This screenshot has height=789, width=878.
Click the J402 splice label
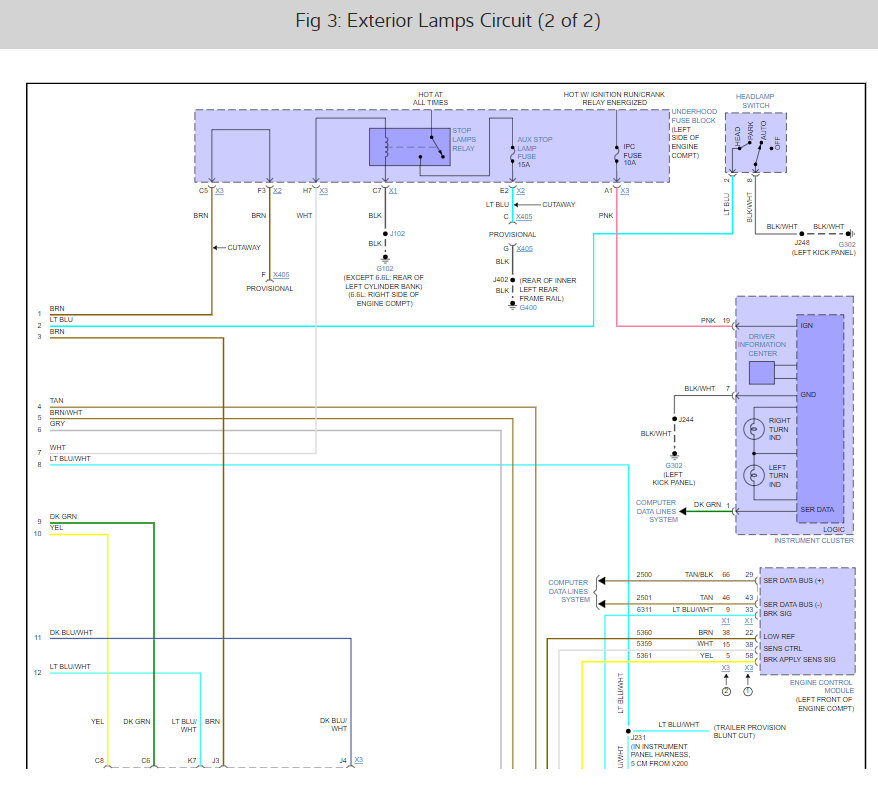501,280
